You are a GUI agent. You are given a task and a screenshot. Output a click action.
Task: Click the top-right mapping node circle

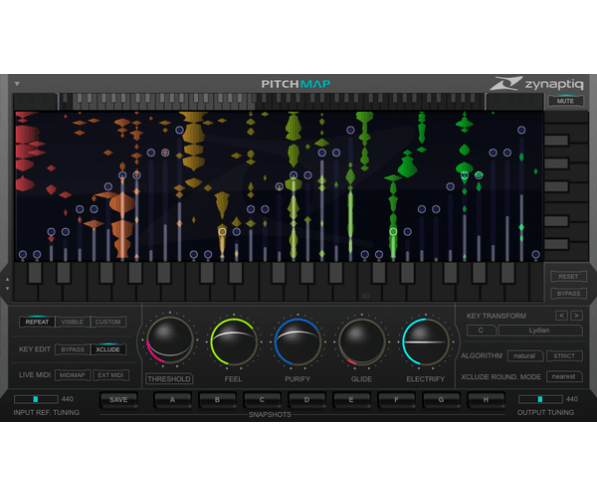click(x=521, y=130)
